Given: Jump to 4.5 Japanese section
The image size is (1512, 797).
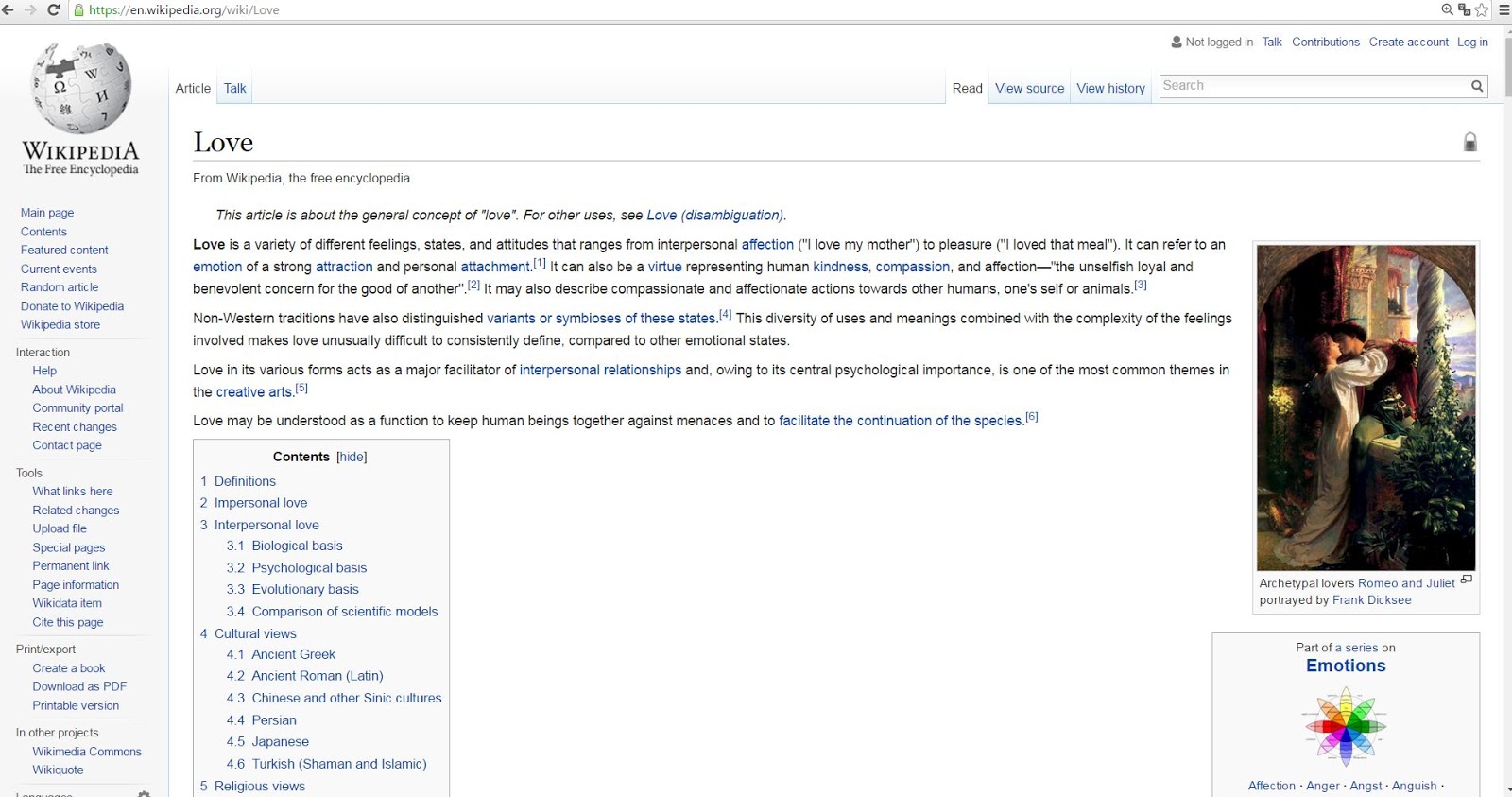Looking at the screenshot, I should [267, 742].
